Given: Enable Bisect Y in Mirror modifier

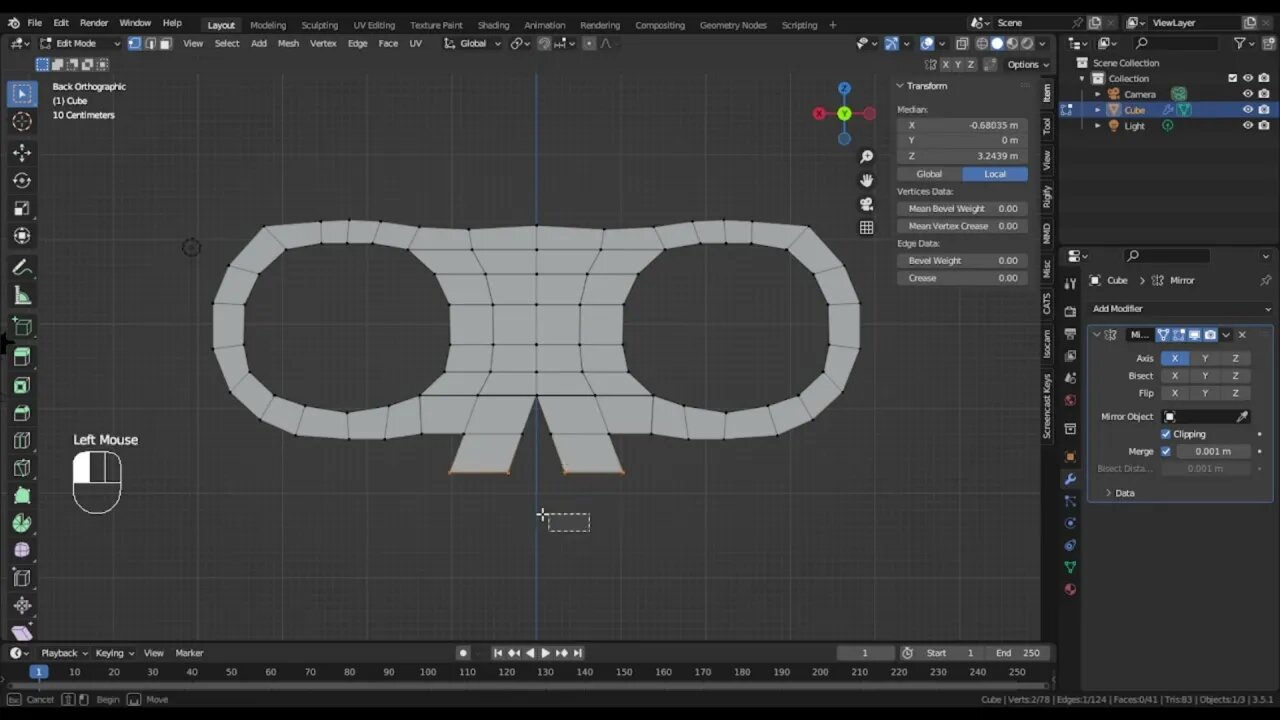Looking at the screenshot, I should click(x=1204, y=376).
